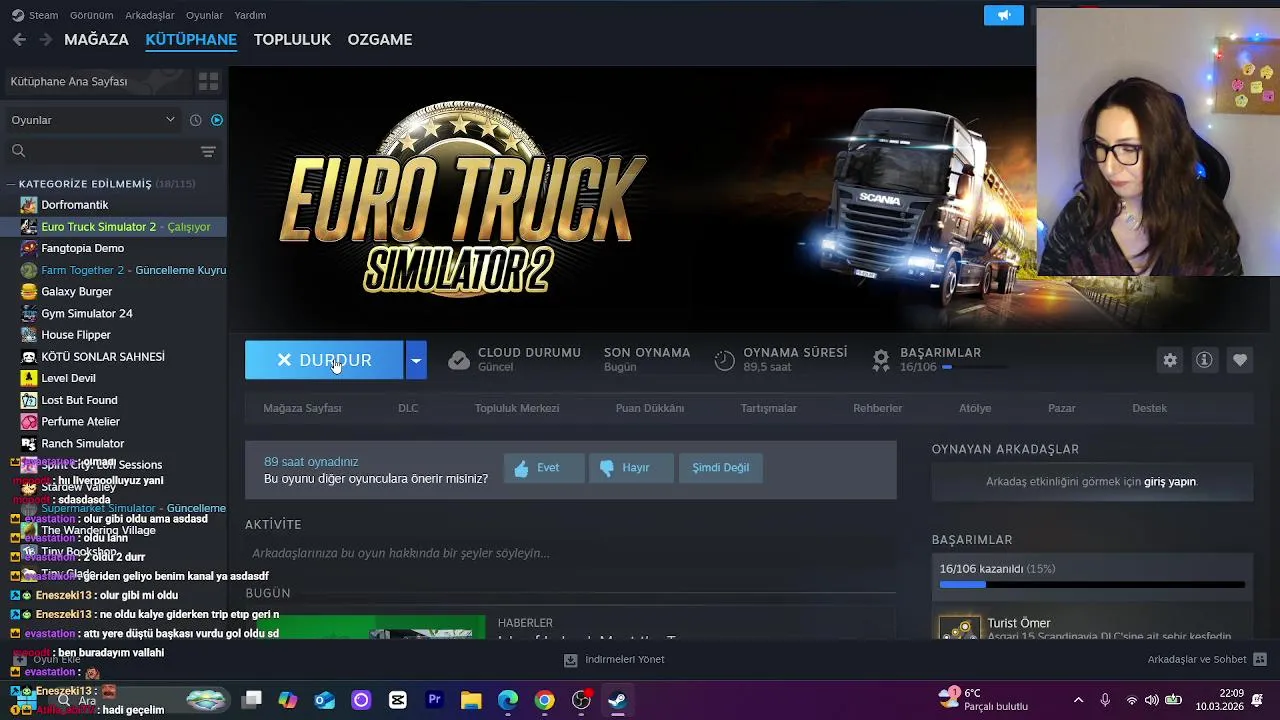1280x720 pixels.
Task: Click the Steam logo in menu bar
Action: point(18,15)
